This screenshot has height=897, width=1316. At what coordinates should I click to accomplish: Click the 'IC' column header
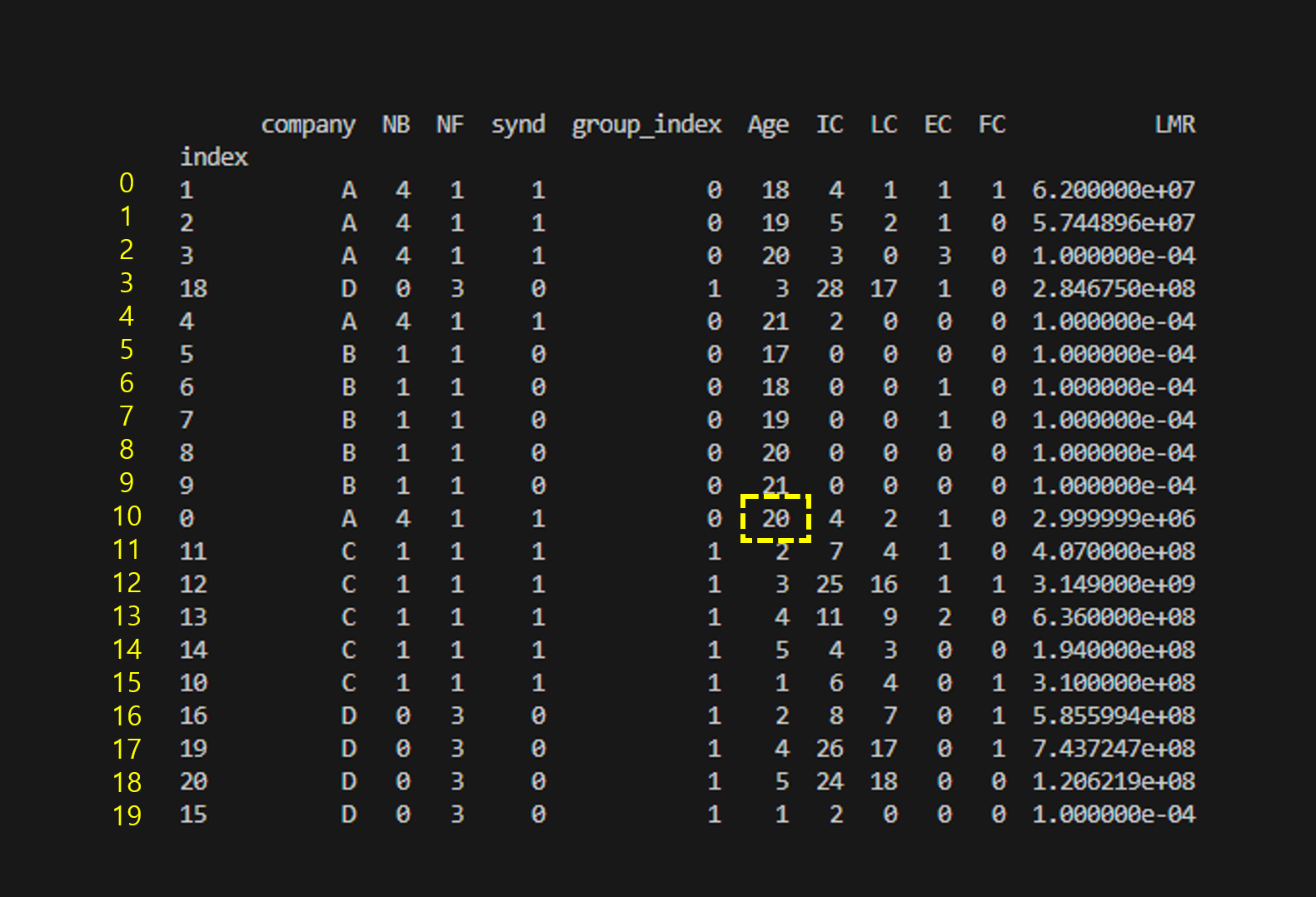click(x=830, y=124)
